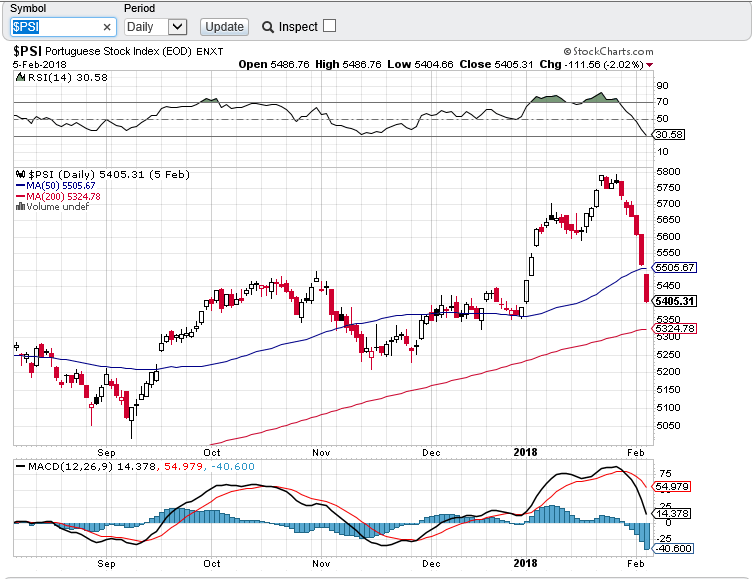Click the MACD signal tag 54.979
The height and width of the screenshot is (579, 752).
(671, 486)
